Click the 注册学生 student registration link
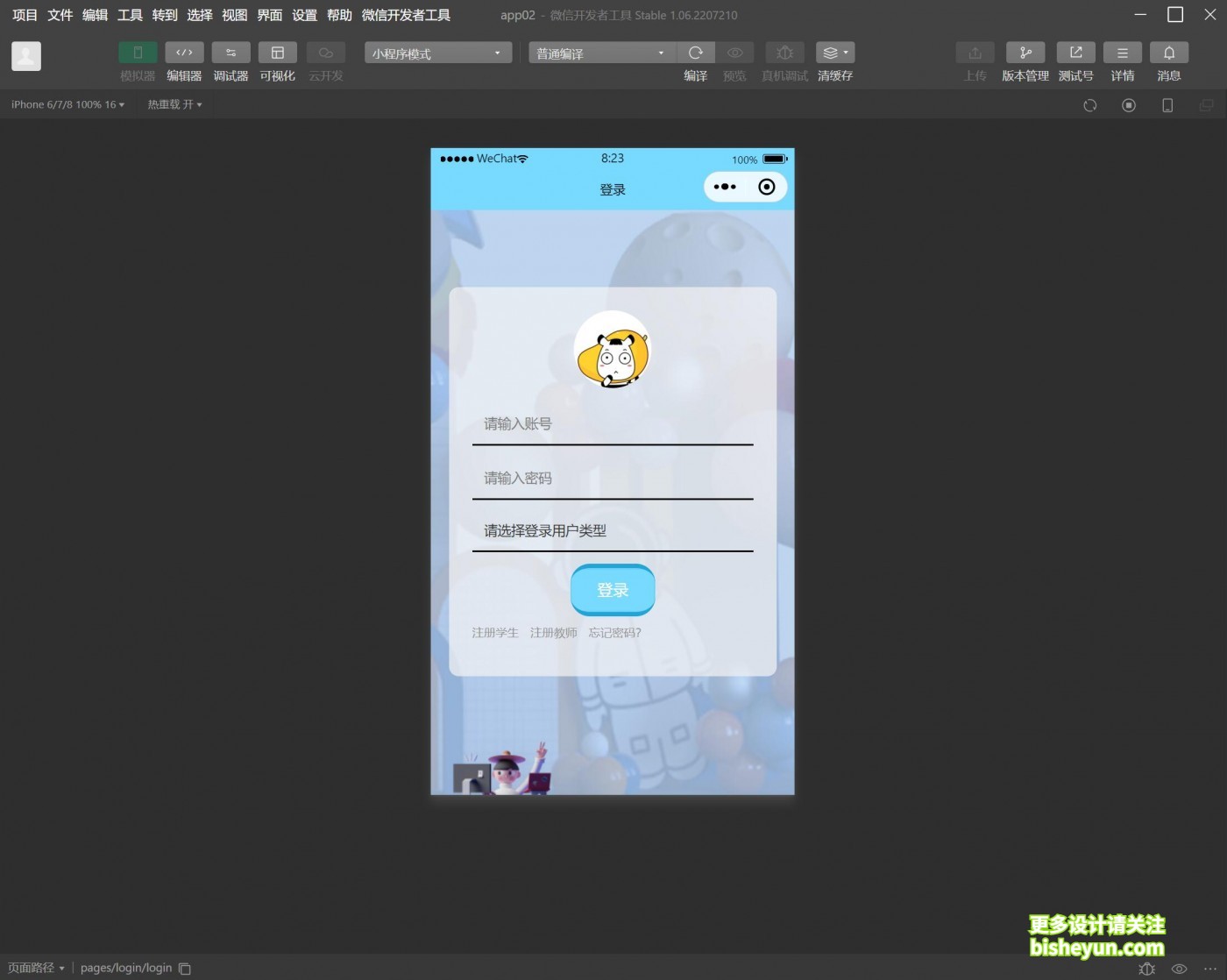Viewport: 1227px width, 980px height. [x=495, y=633]
